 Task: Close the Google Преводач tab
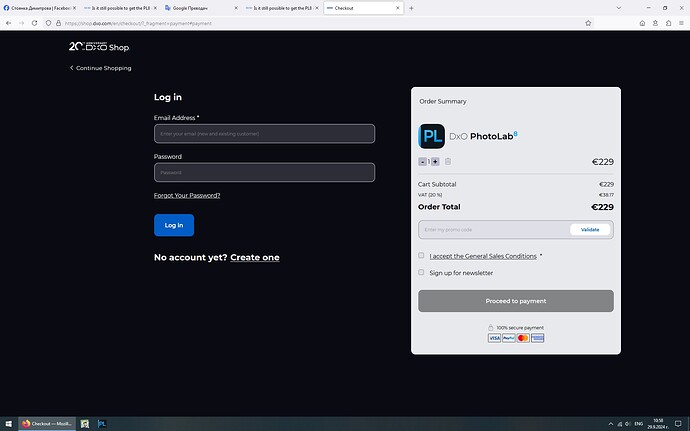[x=236, y=8]
